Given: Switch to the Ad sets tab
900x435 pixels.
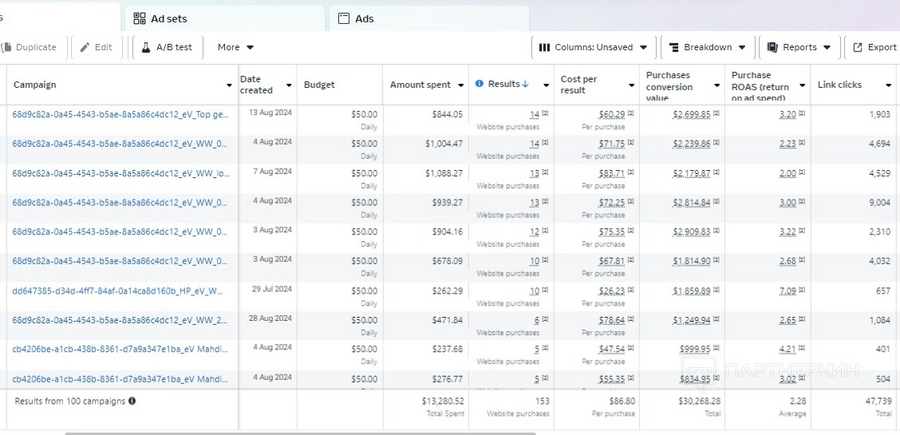Looking at the screenshot, I should point(224,18).
